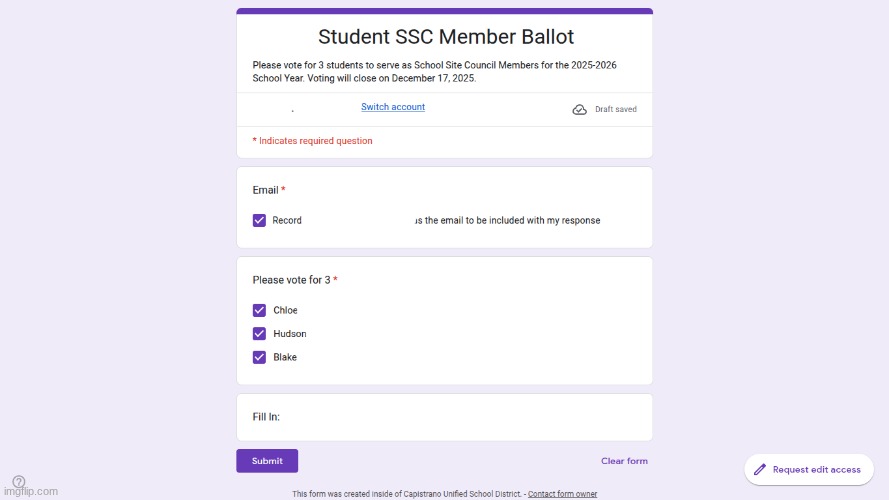Toggle the Record email checkbox
The width and height of the screenshot is (889, 500).
point(260,220)
